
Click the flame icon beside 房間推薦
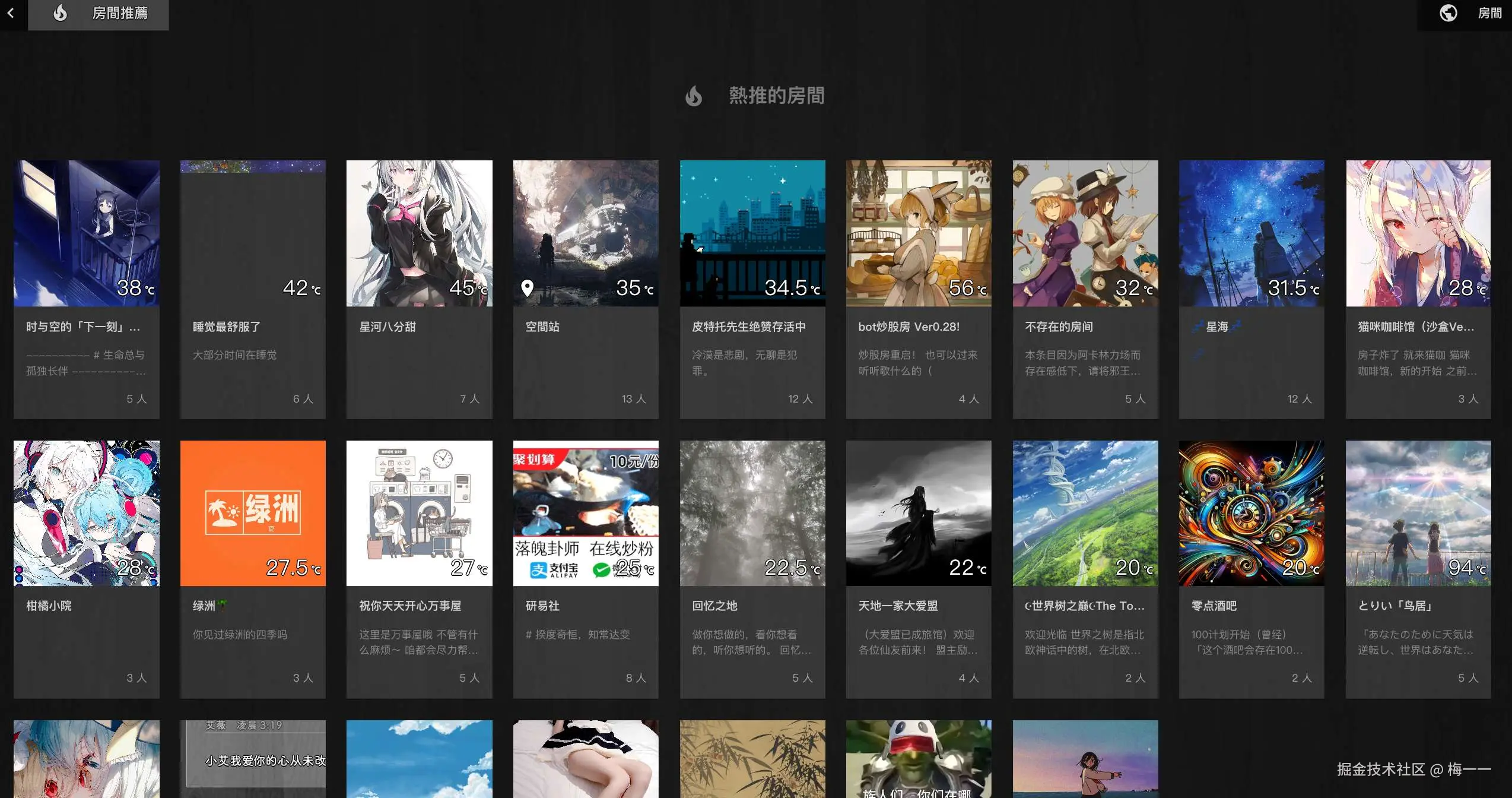[x=60, y=14]
